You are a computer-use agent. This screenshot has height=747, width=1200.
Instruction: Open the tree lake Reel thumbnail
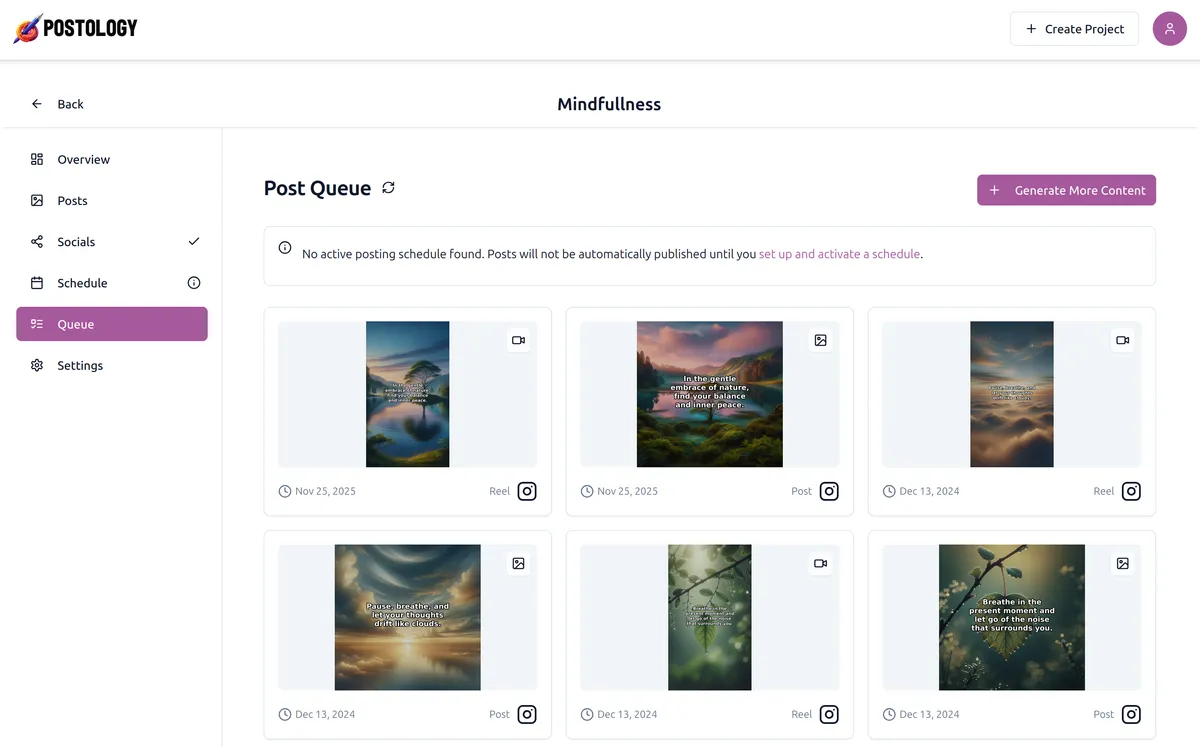407,394
